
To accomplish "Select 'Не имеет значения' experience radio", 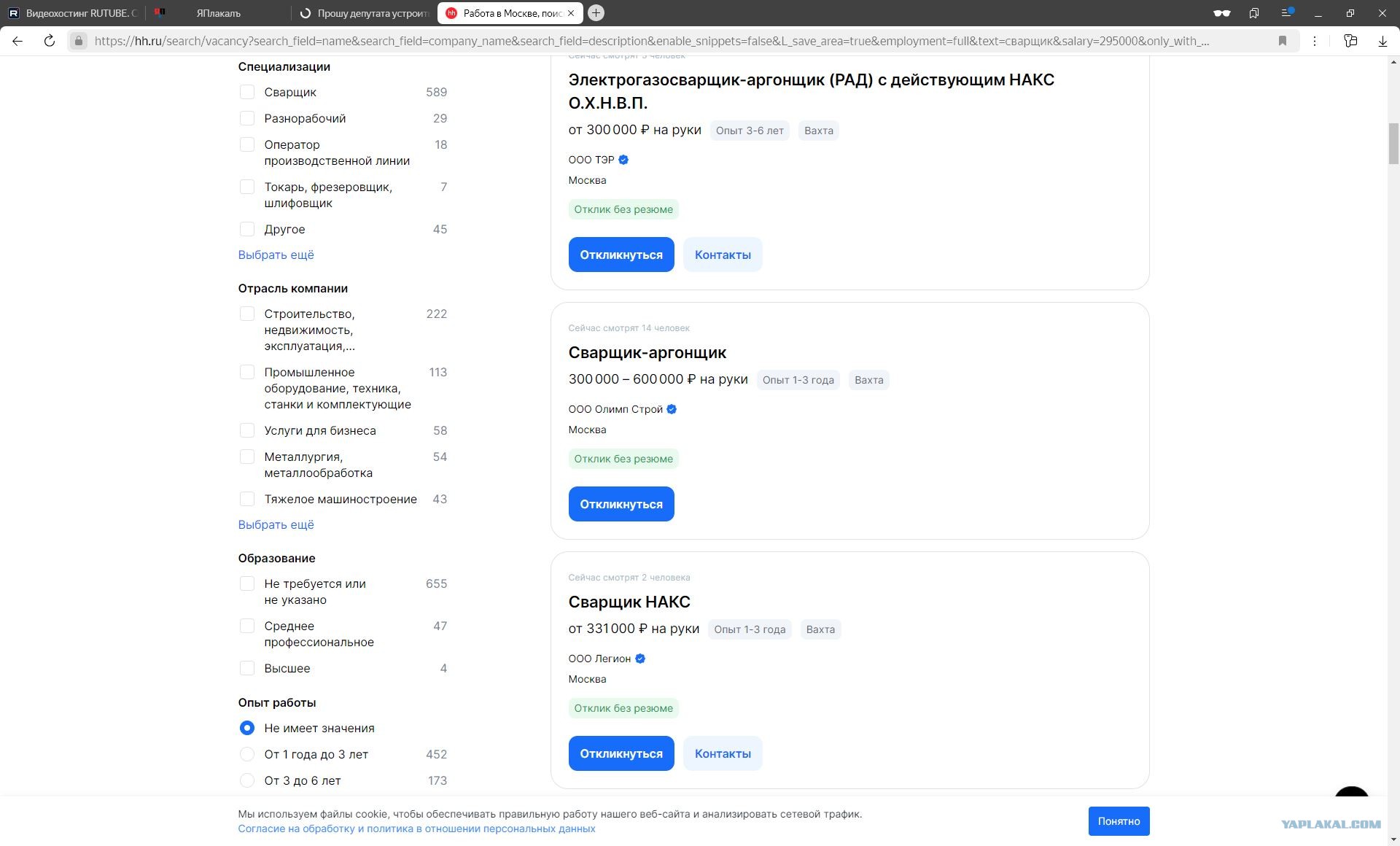I will coord(247,728).
